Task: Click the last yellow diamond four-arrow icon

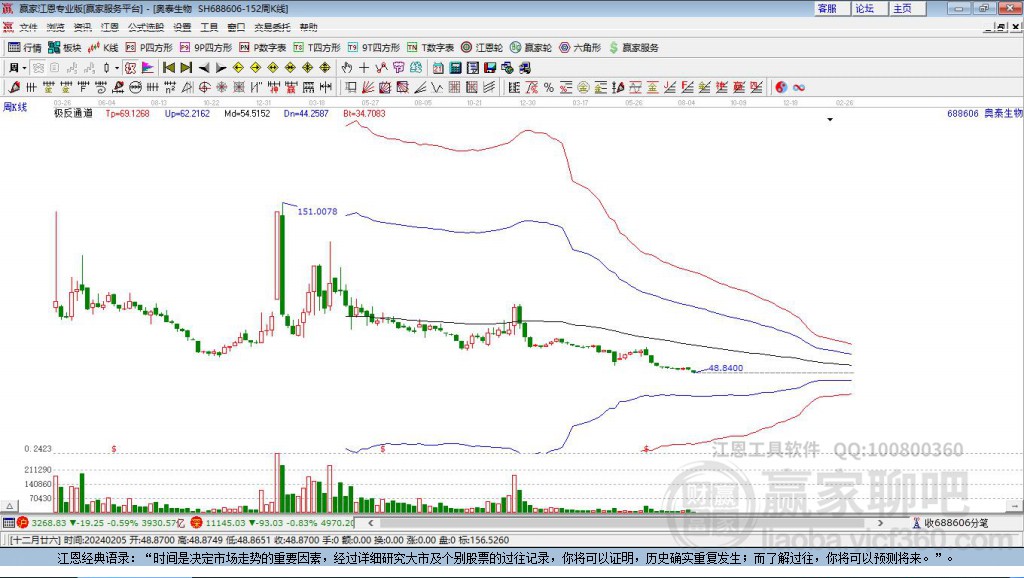Action: [x=325, y=67]
